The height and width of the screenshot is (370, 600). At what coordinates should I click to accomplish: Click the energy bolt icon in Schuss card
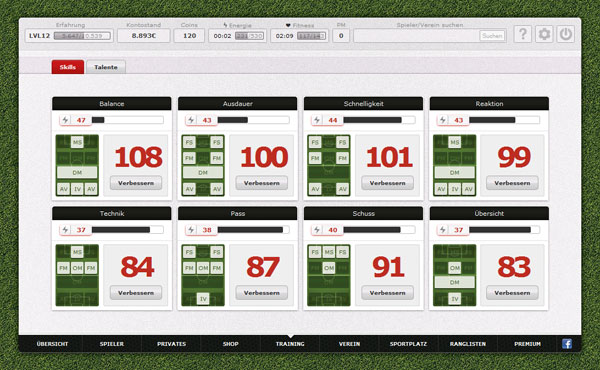317,230
